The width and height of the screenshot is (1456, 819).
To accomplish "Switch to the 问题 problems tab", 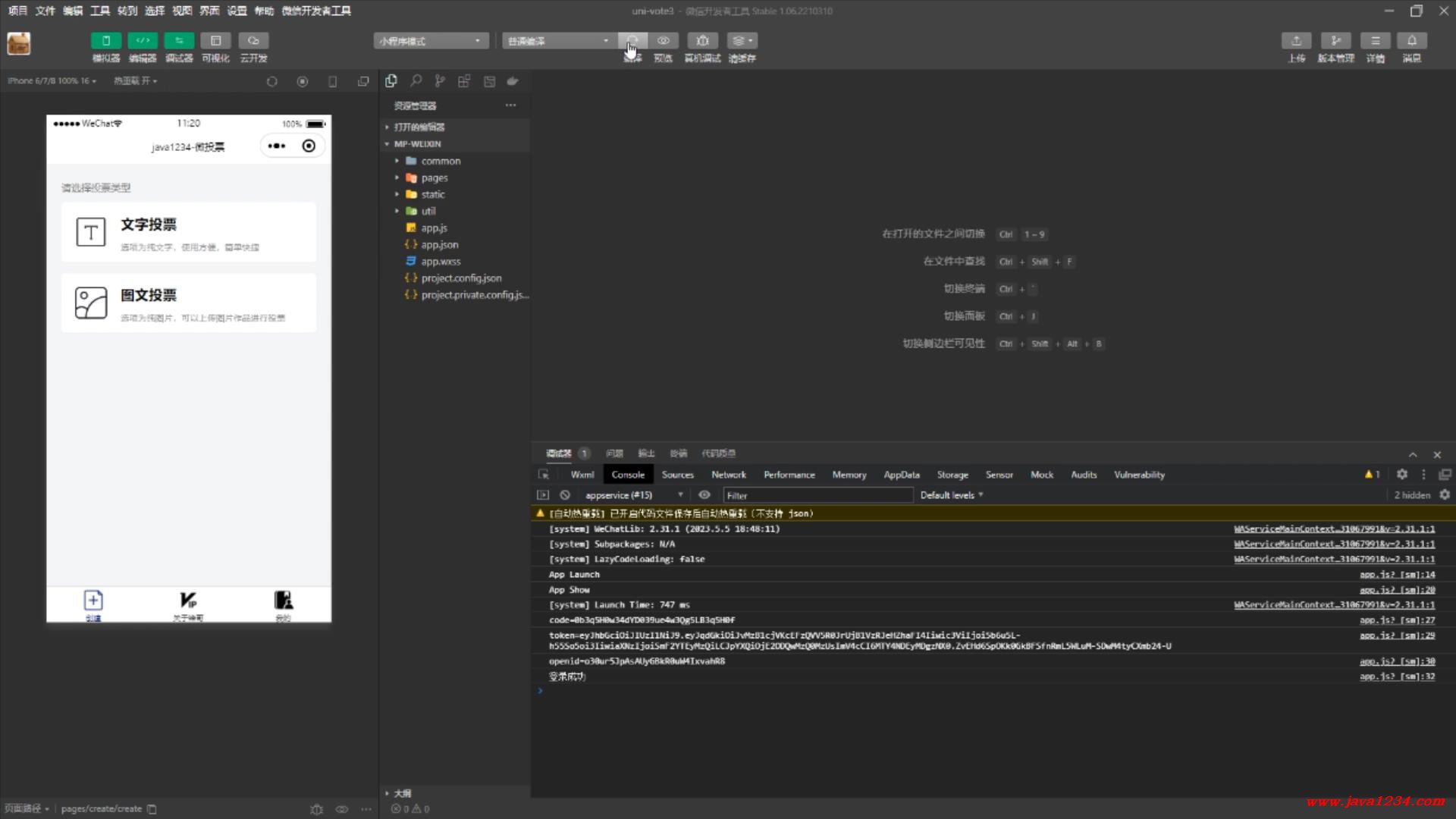I will coord(614,453).
